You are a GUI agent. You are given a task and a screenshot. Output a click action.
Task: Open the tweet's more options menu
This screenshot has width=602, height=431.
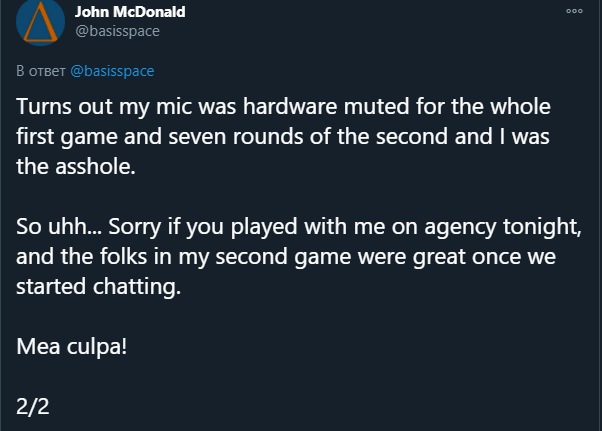[x=574, y=11]
